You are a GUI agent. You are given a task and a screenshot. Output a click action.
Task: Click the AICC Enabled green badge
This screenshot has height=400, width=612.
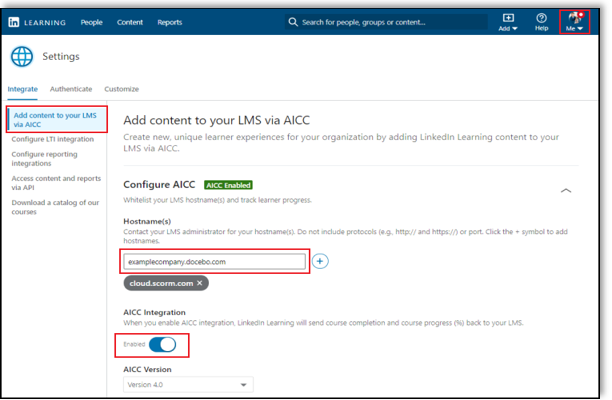coord(228,185)
